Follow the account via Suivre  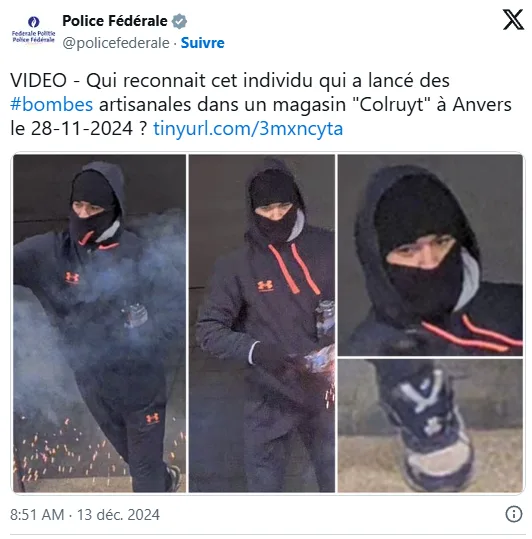202,43
